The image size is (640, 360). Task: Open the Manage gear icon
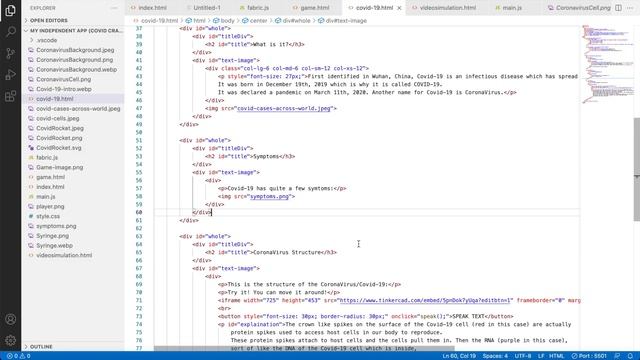[10, 340]
